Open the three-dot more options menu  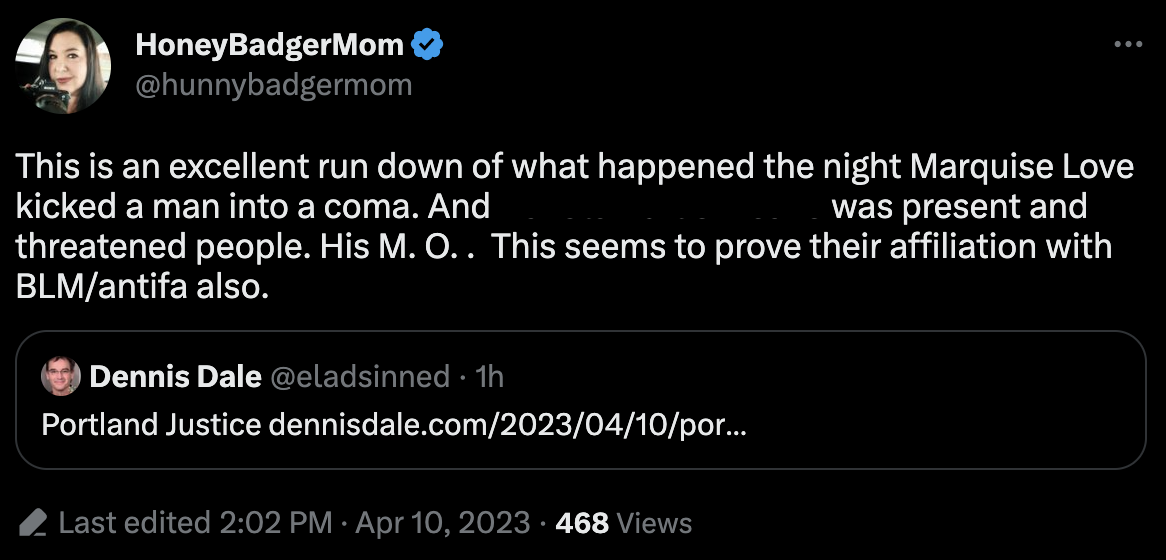(x=1127, y=45)
